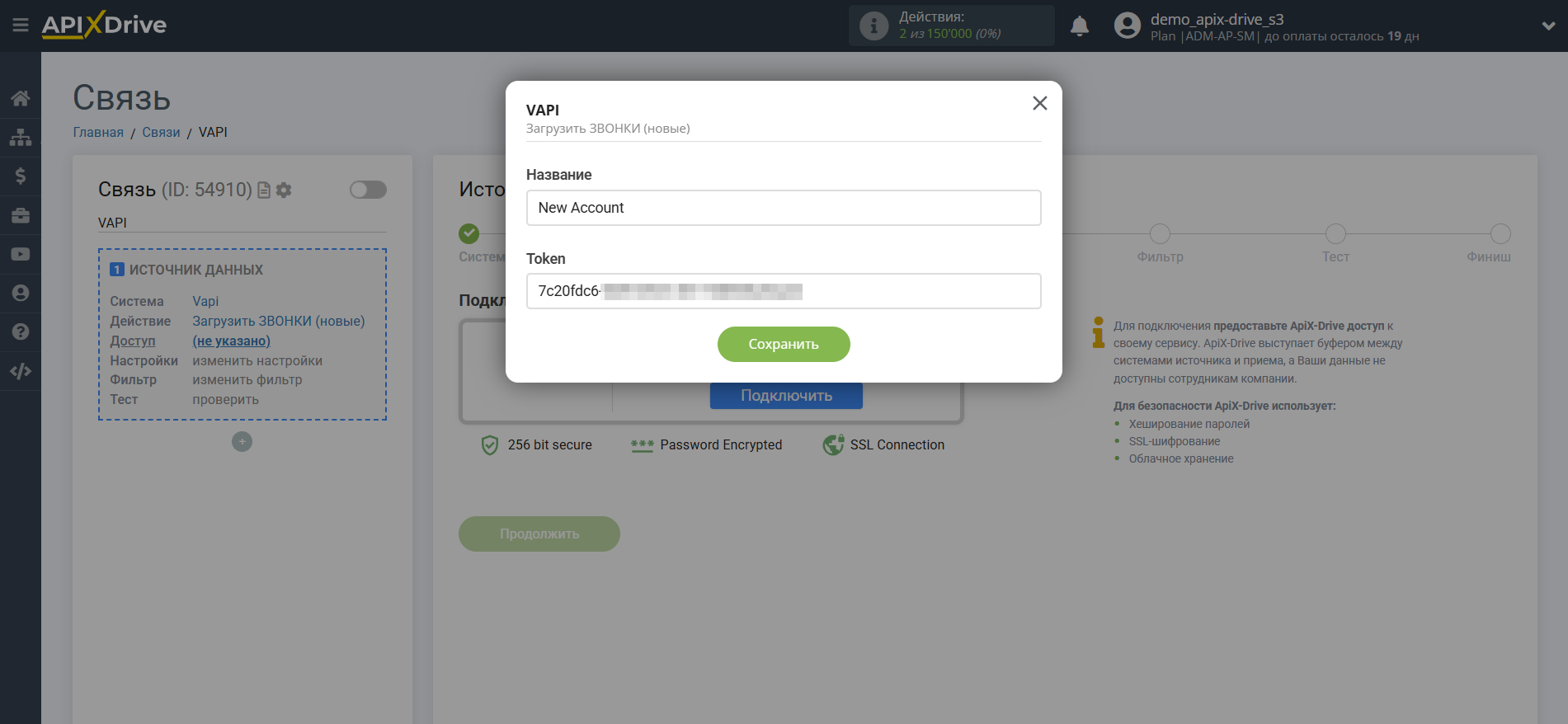
Task: Click the plus button to add block
Action: (242, 442)
